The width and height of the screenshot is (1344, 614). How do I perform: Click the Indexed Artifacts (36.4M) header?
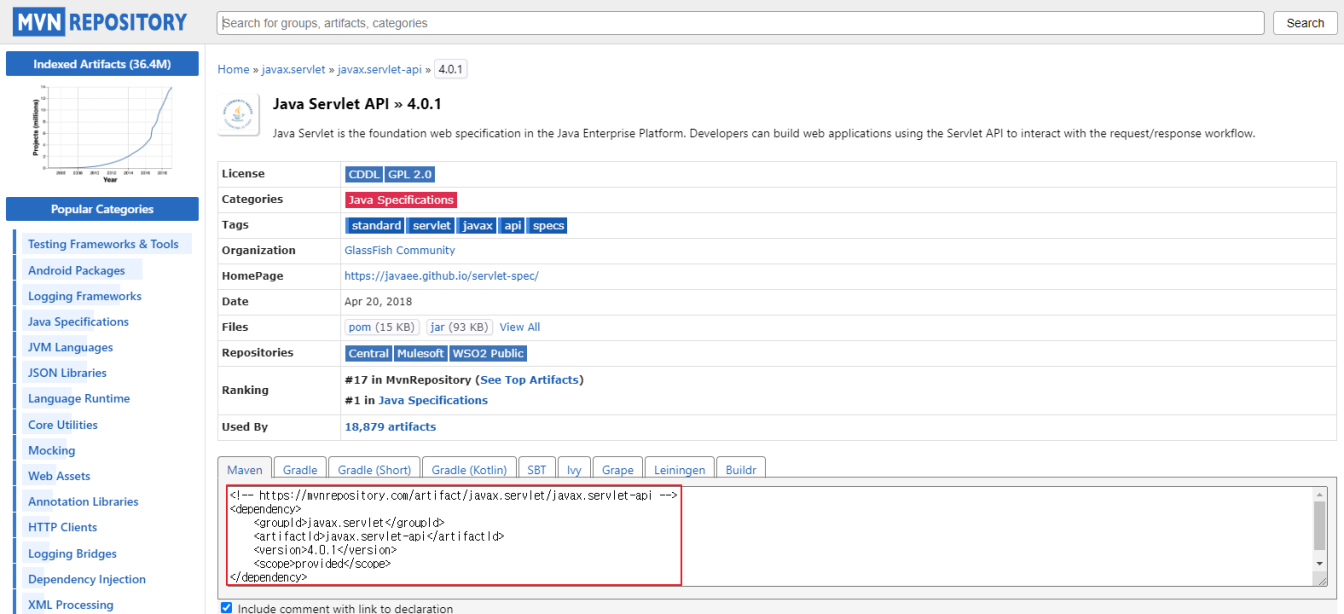tap(102, 64)
